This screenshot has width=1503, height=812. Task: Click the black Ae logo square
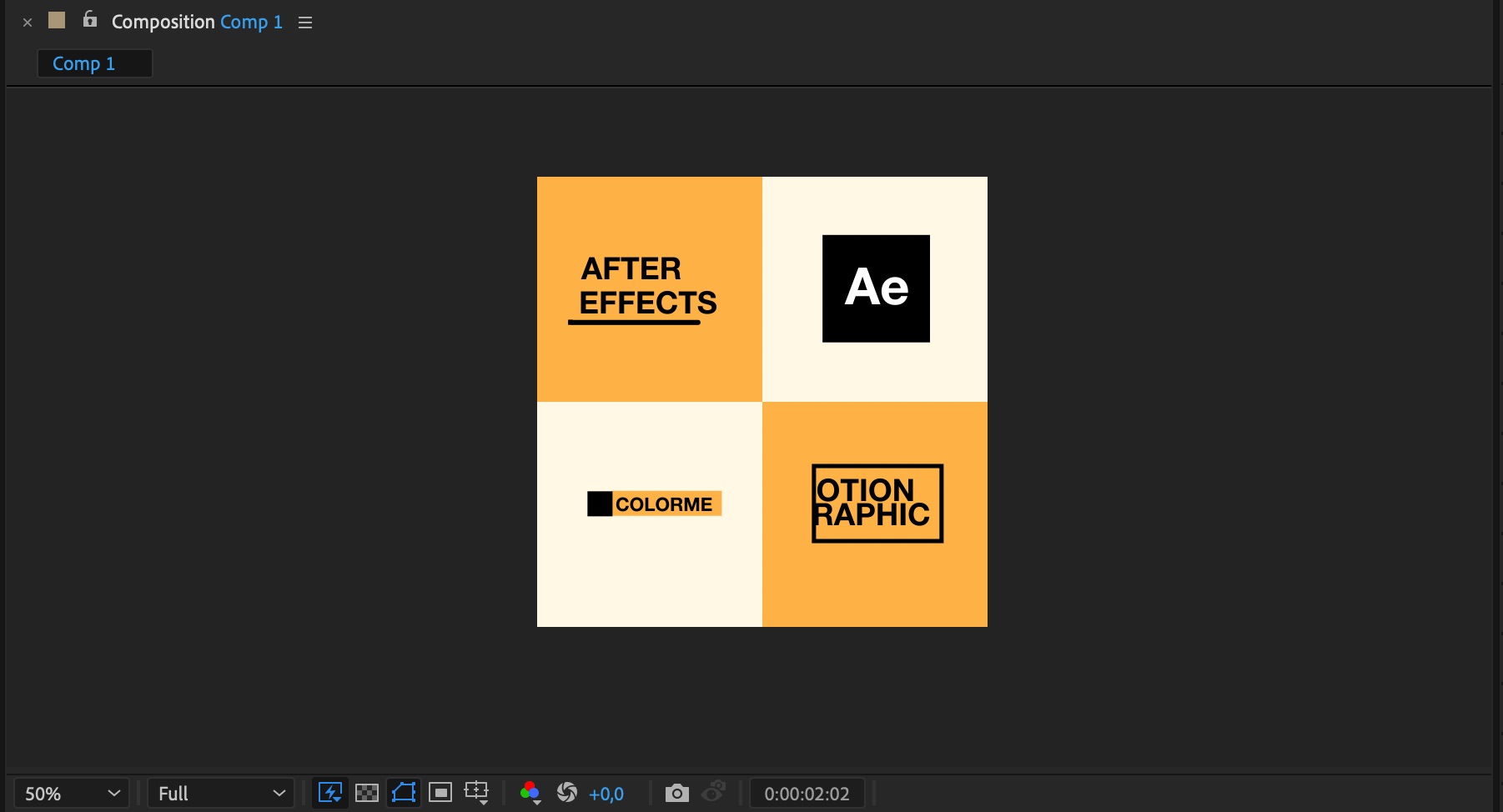point(876,288)
